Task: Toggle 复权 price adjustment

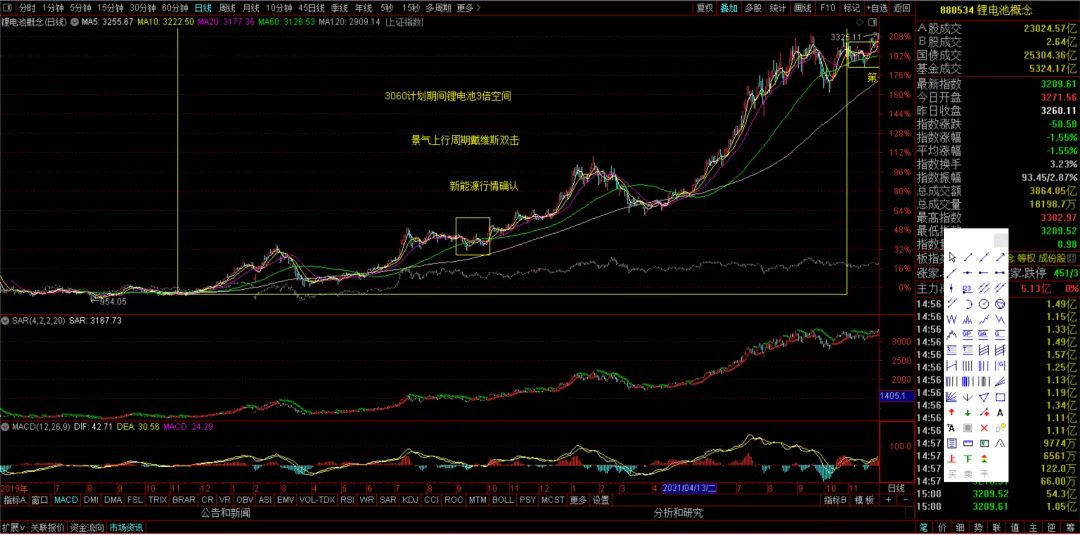Action: (705, 8)
